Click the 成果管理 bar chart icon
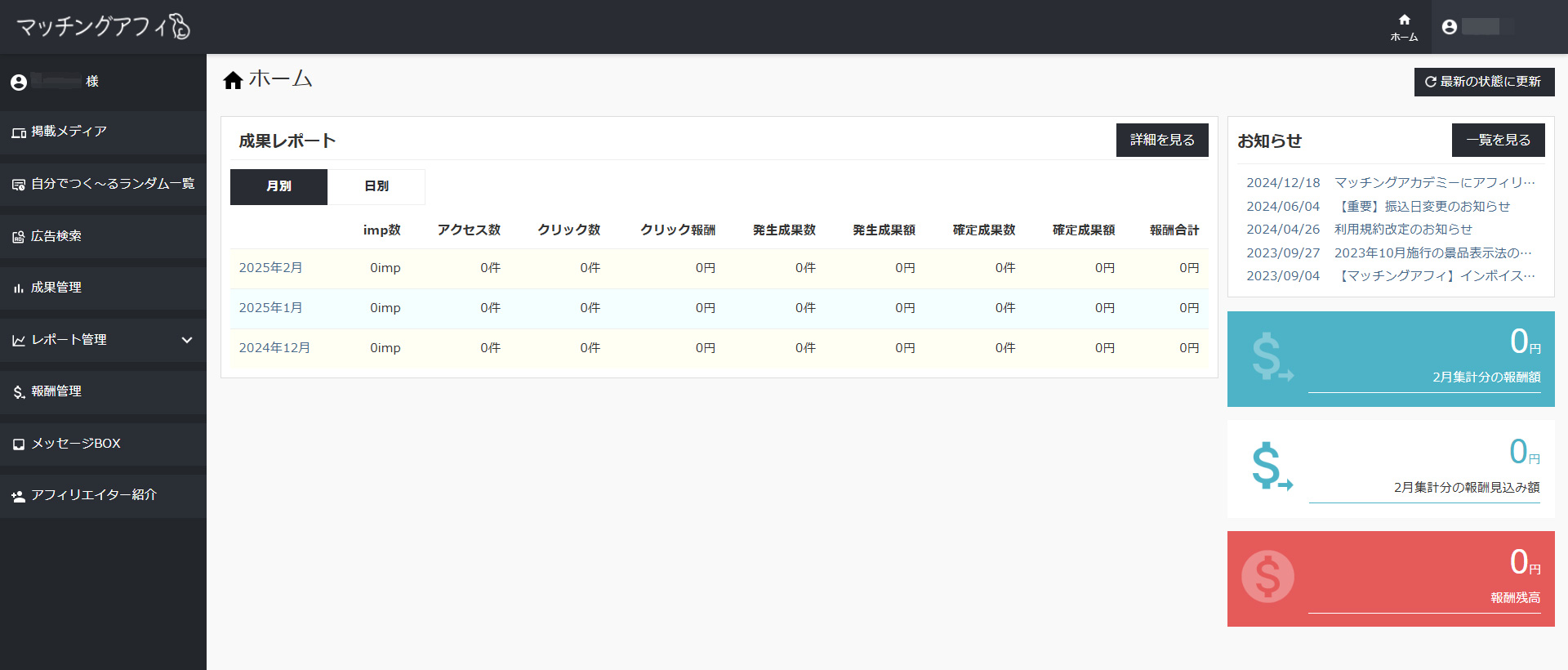Image resolution: width=1568 pixels, height=670 pixels. click(x=18, y=288)
